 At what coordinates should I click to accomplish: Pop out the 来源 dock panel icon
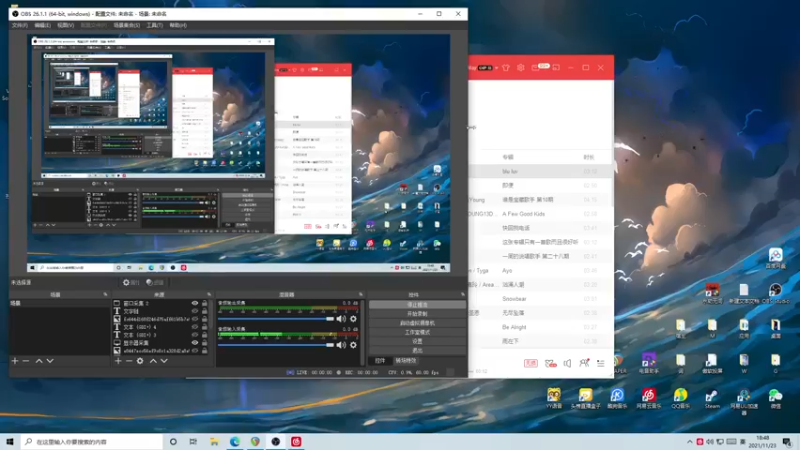click(209, 294)
